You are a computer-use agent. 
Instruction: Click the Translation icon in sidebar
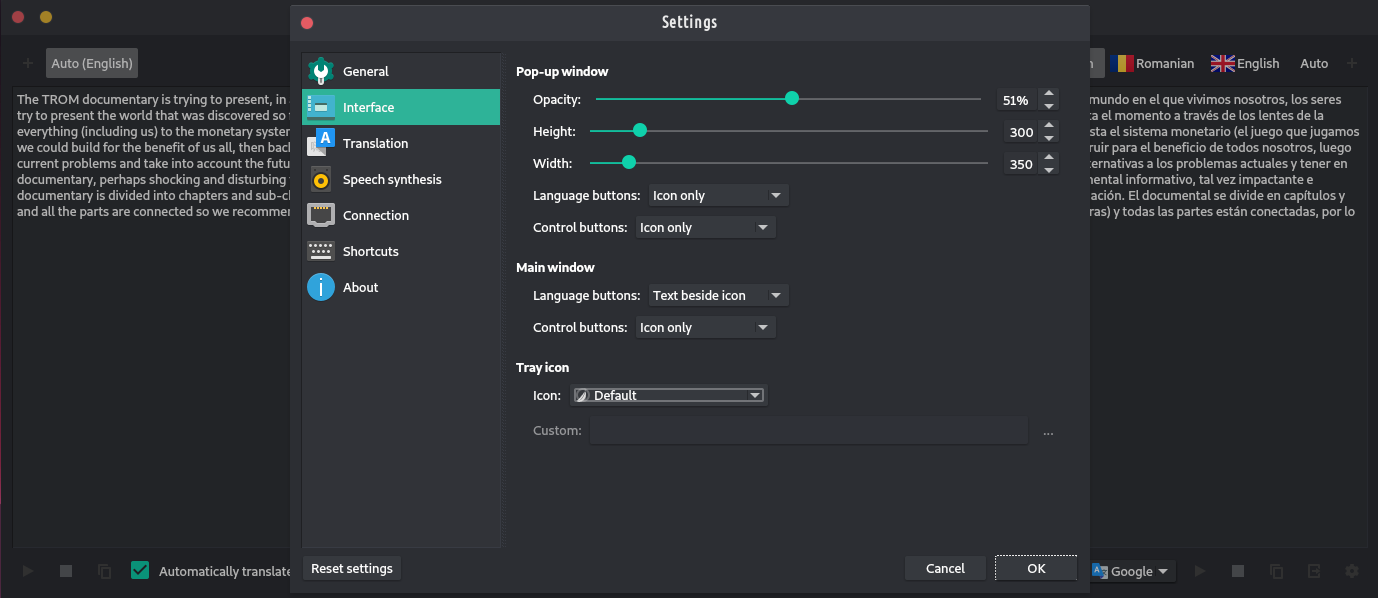pyautogui.click(x=321, y=143)
